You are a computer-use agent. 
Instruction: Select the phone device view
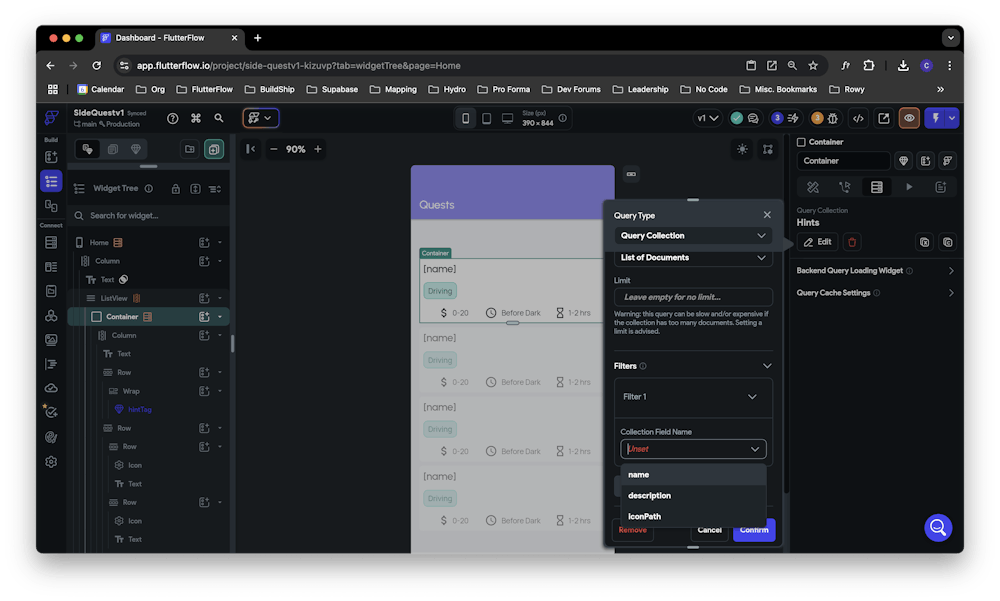coord(465,118)
